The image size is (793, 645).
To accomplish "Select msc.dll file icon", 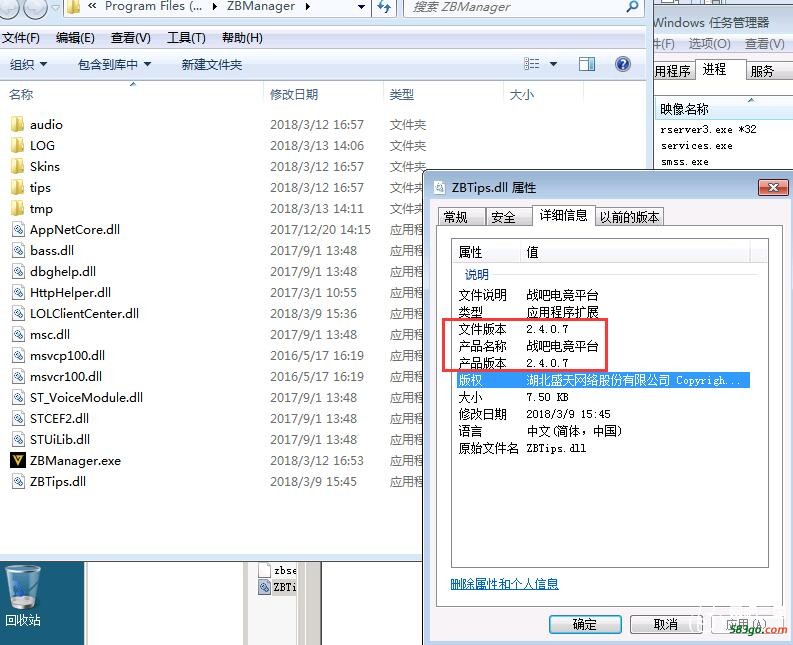I will pos(18,334).
